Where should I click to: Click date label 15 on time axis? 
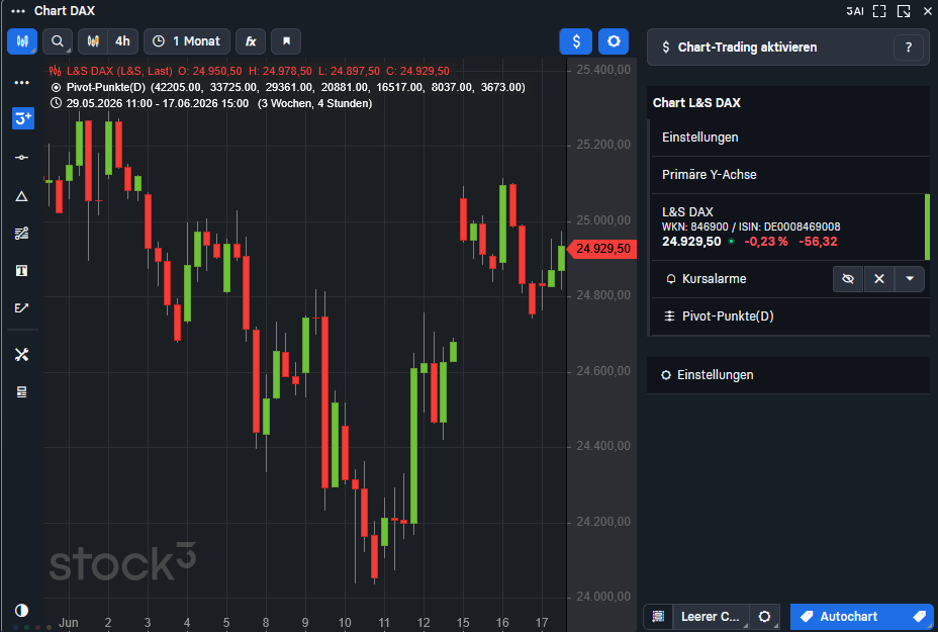[x=463, y=623]
